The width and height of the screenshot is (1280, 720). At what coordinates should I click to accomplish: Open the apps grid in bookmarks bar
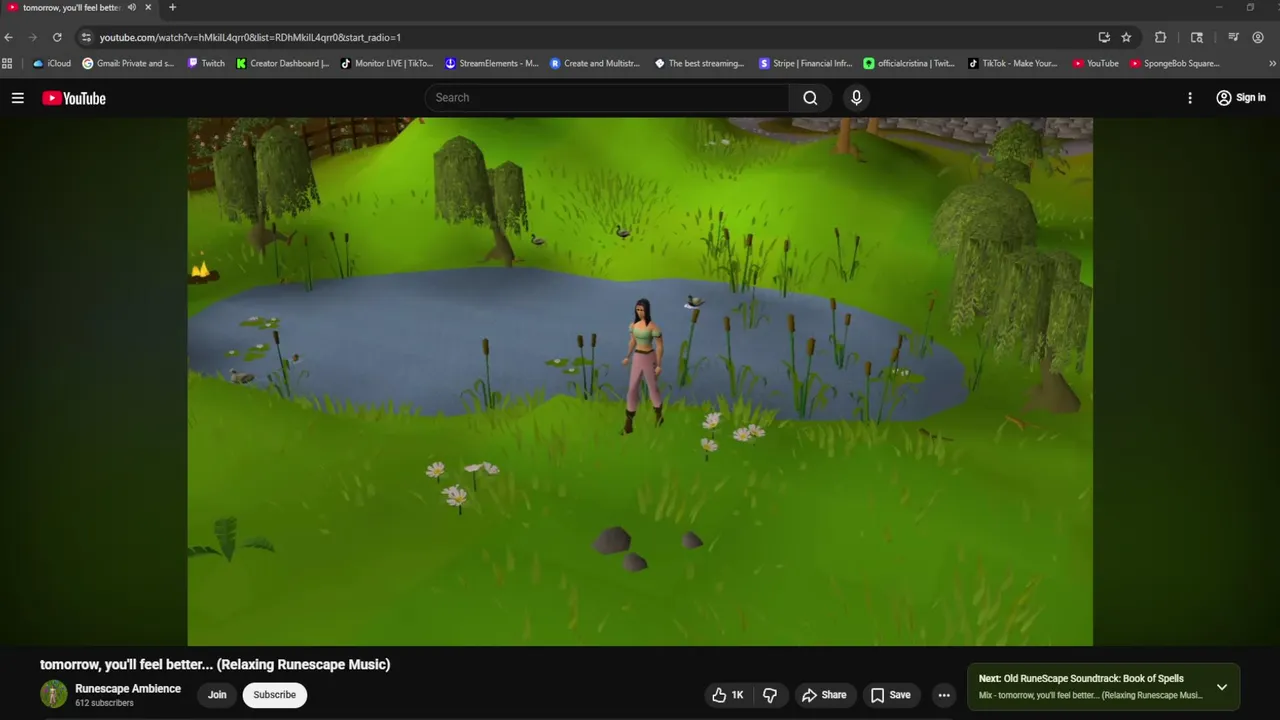8,63
